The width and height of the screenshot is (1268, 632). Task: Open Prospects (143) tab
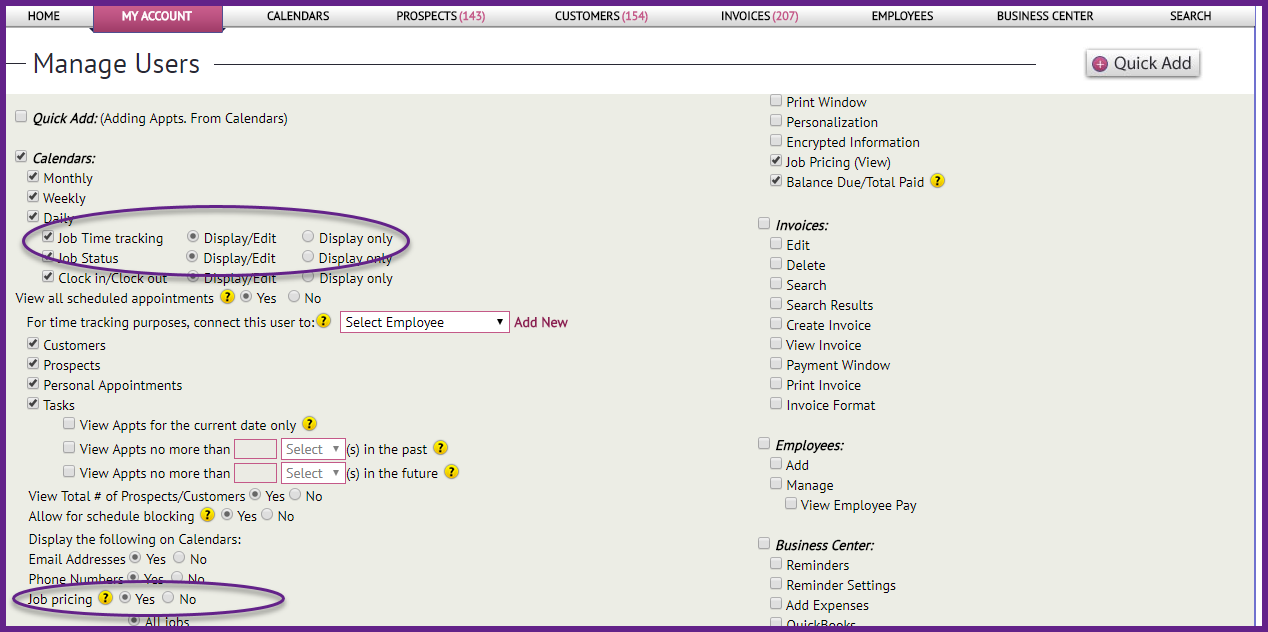tap(441, 16)
